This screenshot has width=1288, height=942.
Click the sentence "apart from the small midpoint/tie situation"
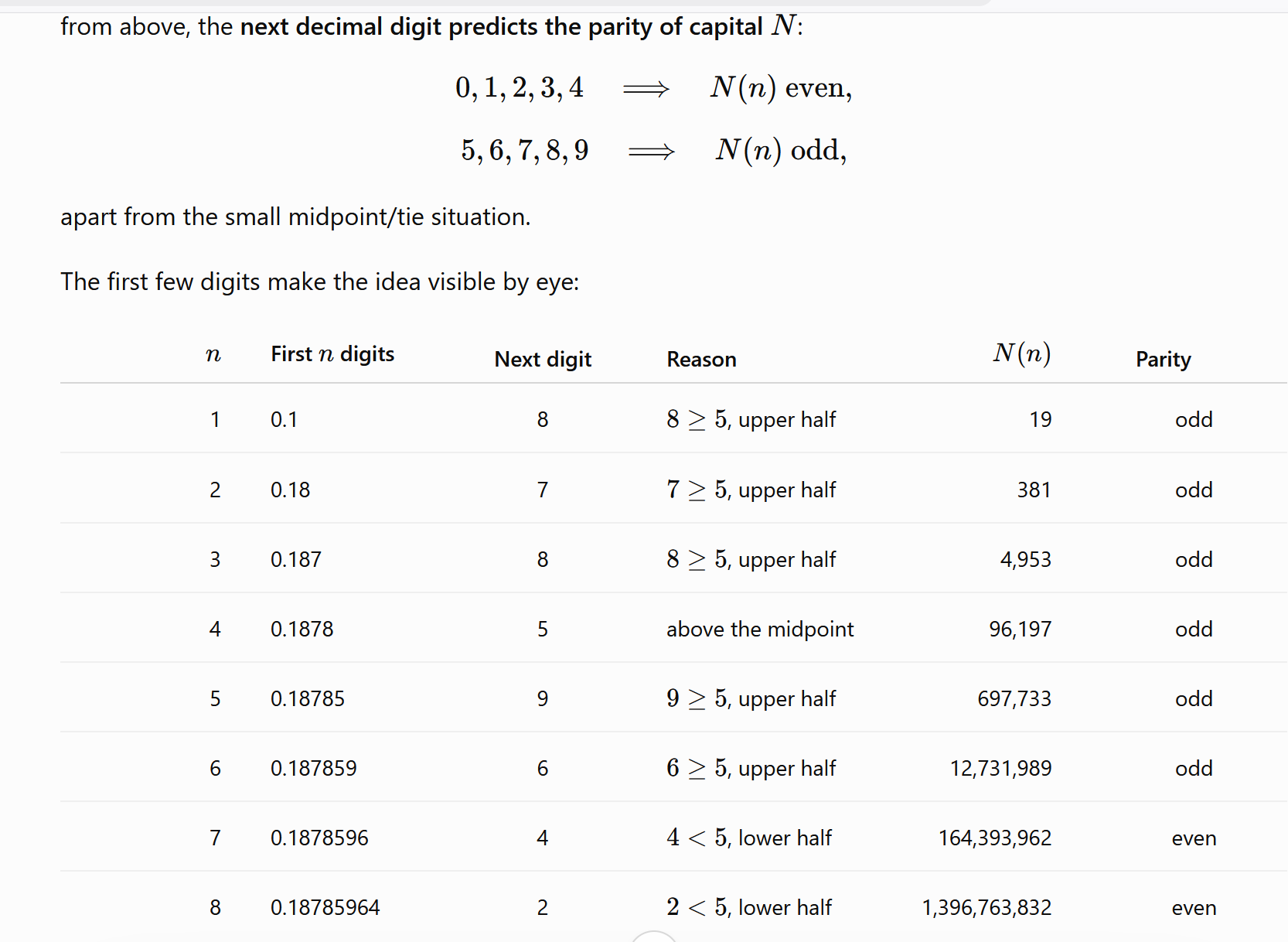coord(295,217)
